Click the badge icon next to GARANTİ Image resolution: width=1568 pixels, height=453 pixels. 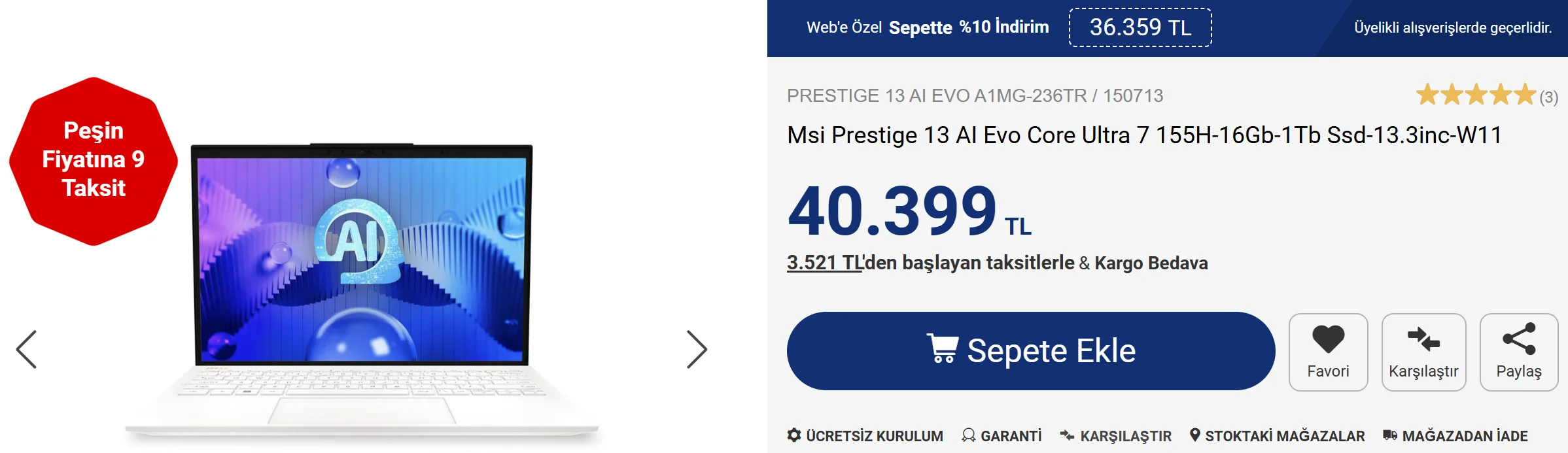pos(969,435)
